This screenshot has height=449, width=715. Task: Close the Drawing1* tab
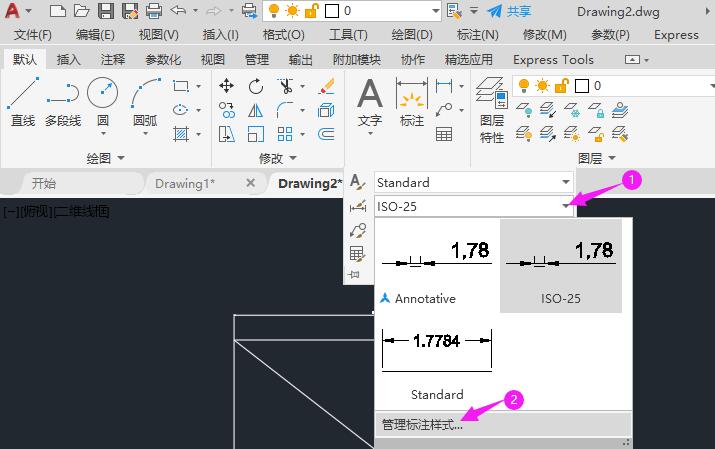pyautogui.click(x=250, y=183)
